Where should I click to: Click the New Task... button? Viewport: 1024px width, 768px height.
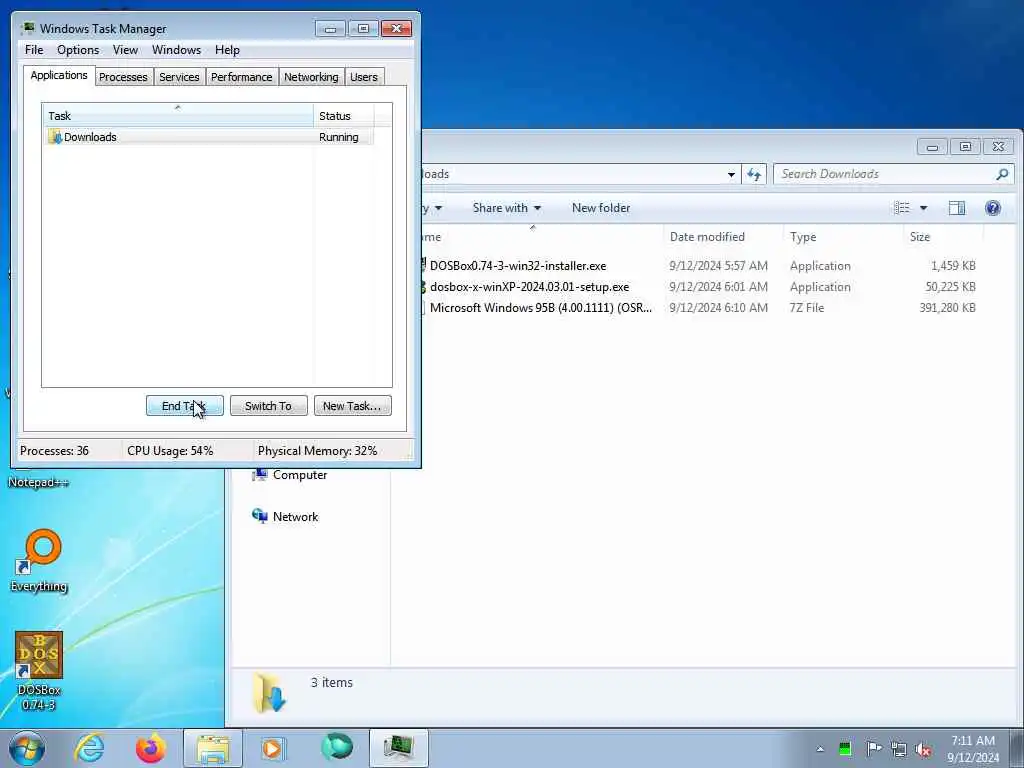tap(353, 406)
